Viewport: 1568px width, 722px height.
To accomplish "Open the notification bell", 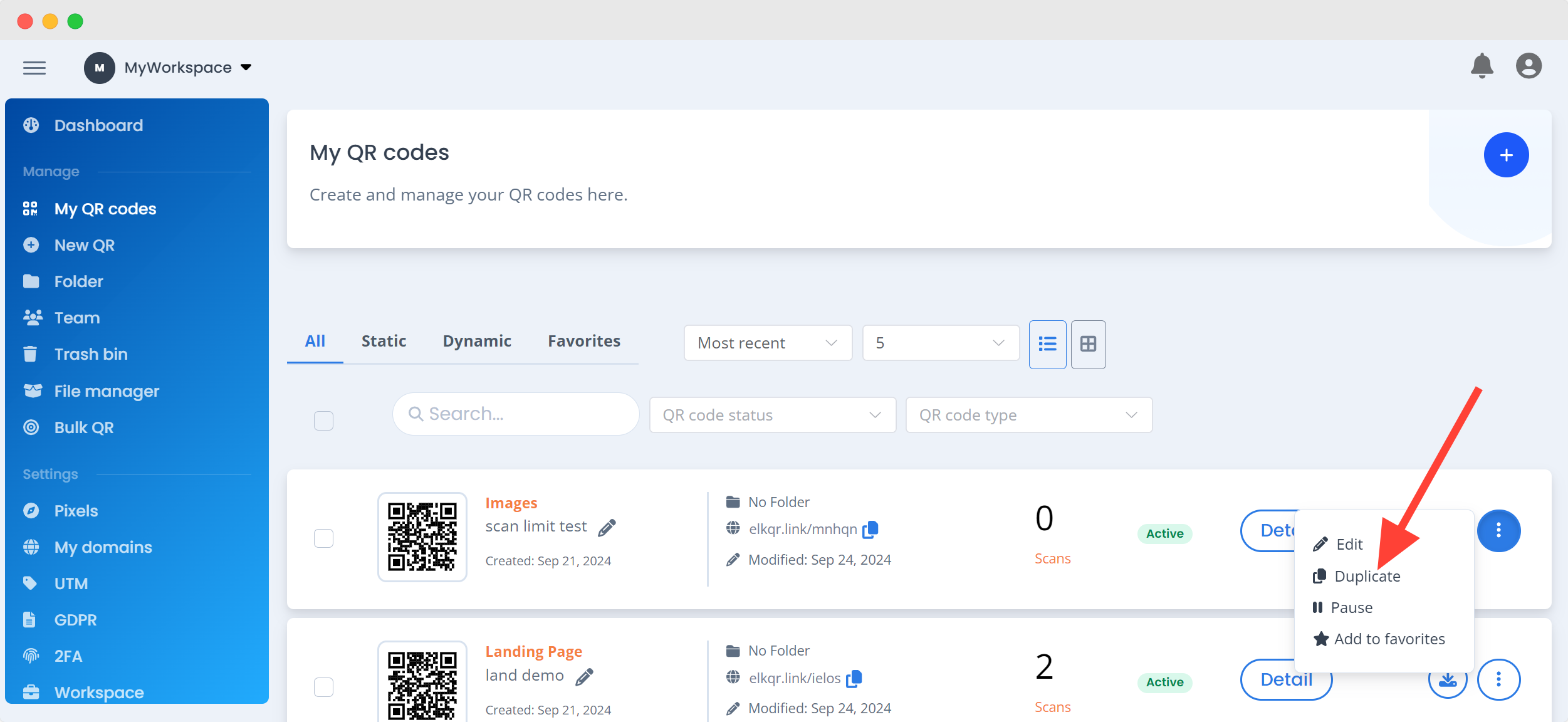I will [1482, 66].
